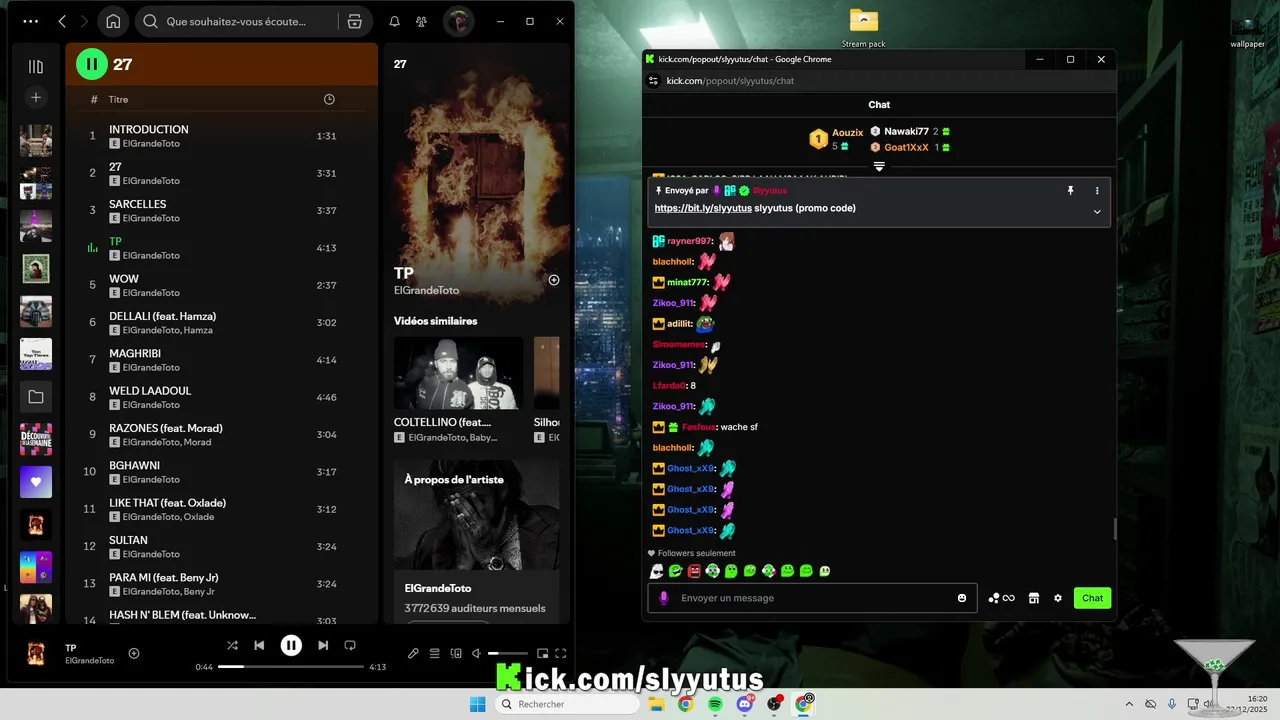This screenshot has height=720, width=1280.
Task: Pause playback in bottom player bar
Action: coord(291,646)
